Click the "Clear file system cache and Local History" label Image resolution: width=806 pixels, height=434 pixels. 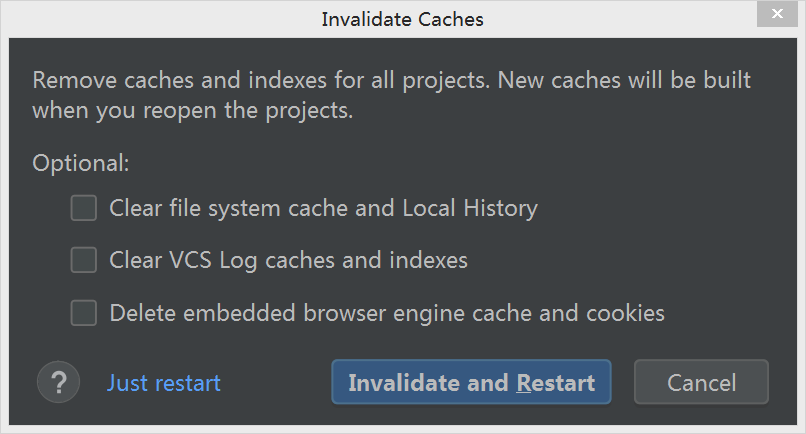(323, 208)
